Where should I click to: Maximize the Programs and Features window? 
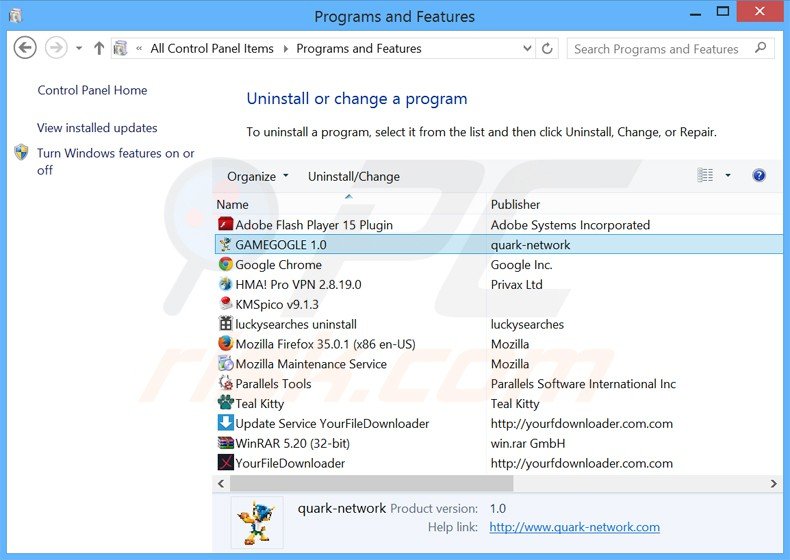722,12
